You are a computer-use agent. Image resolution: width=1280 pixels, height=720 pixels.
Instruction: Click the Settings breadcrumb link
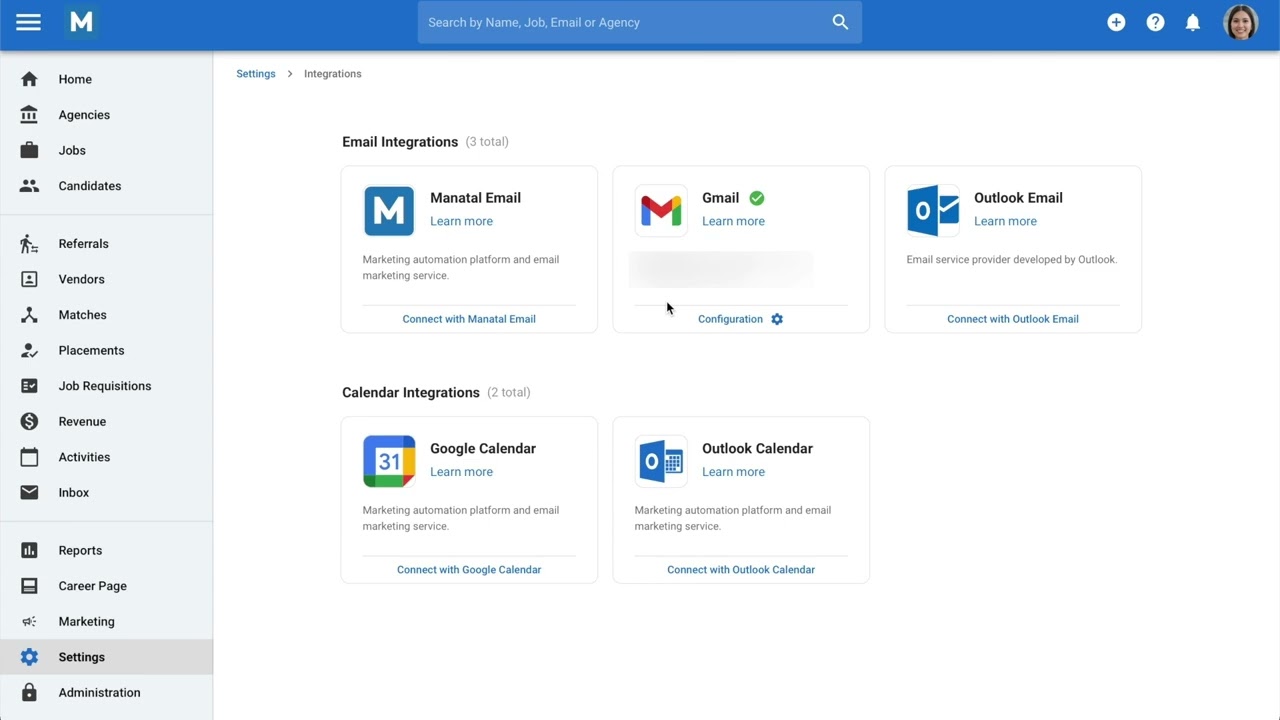pos(256,74)
